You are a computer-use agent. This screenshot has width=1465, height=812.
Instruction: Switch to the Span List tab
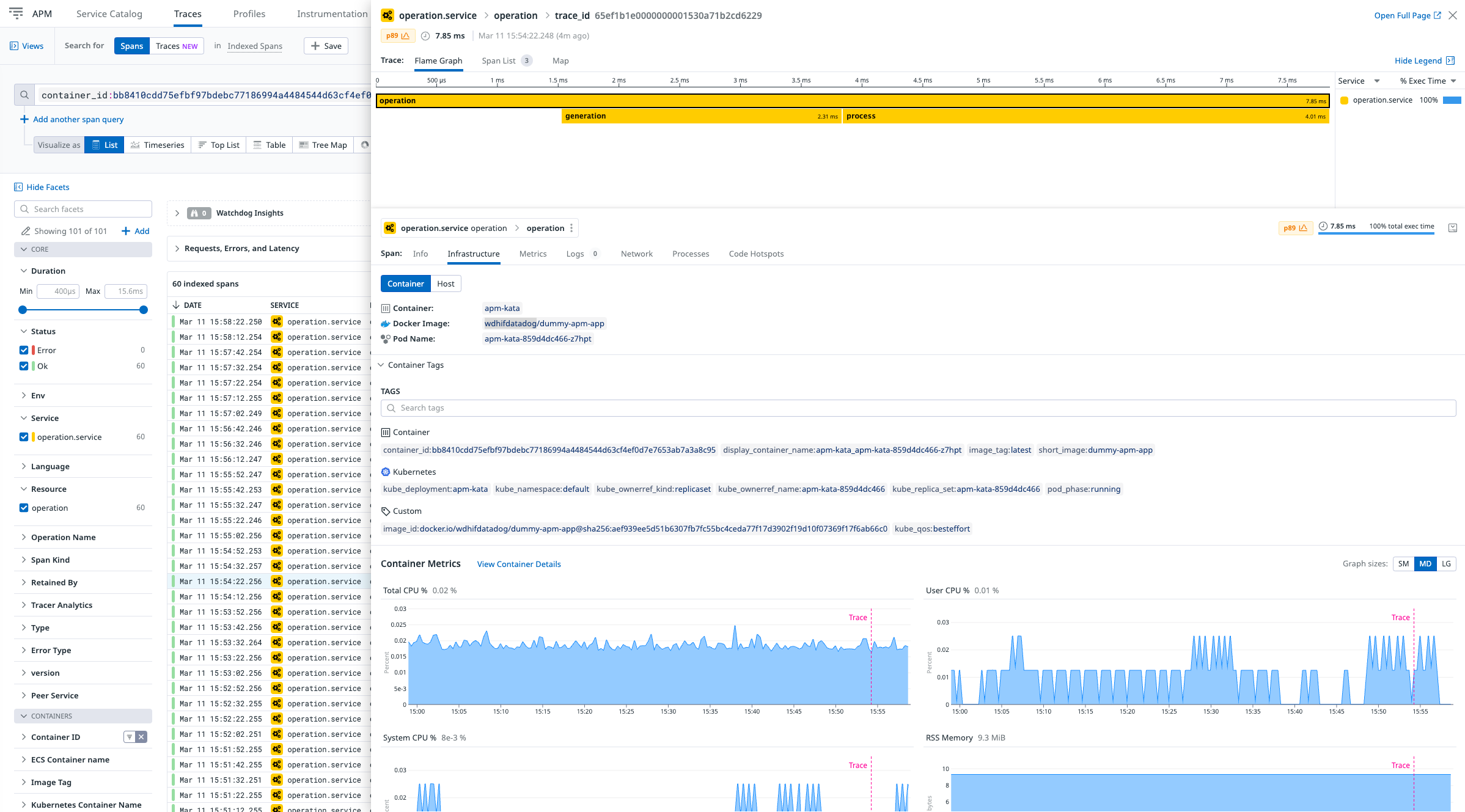(500, 60)
